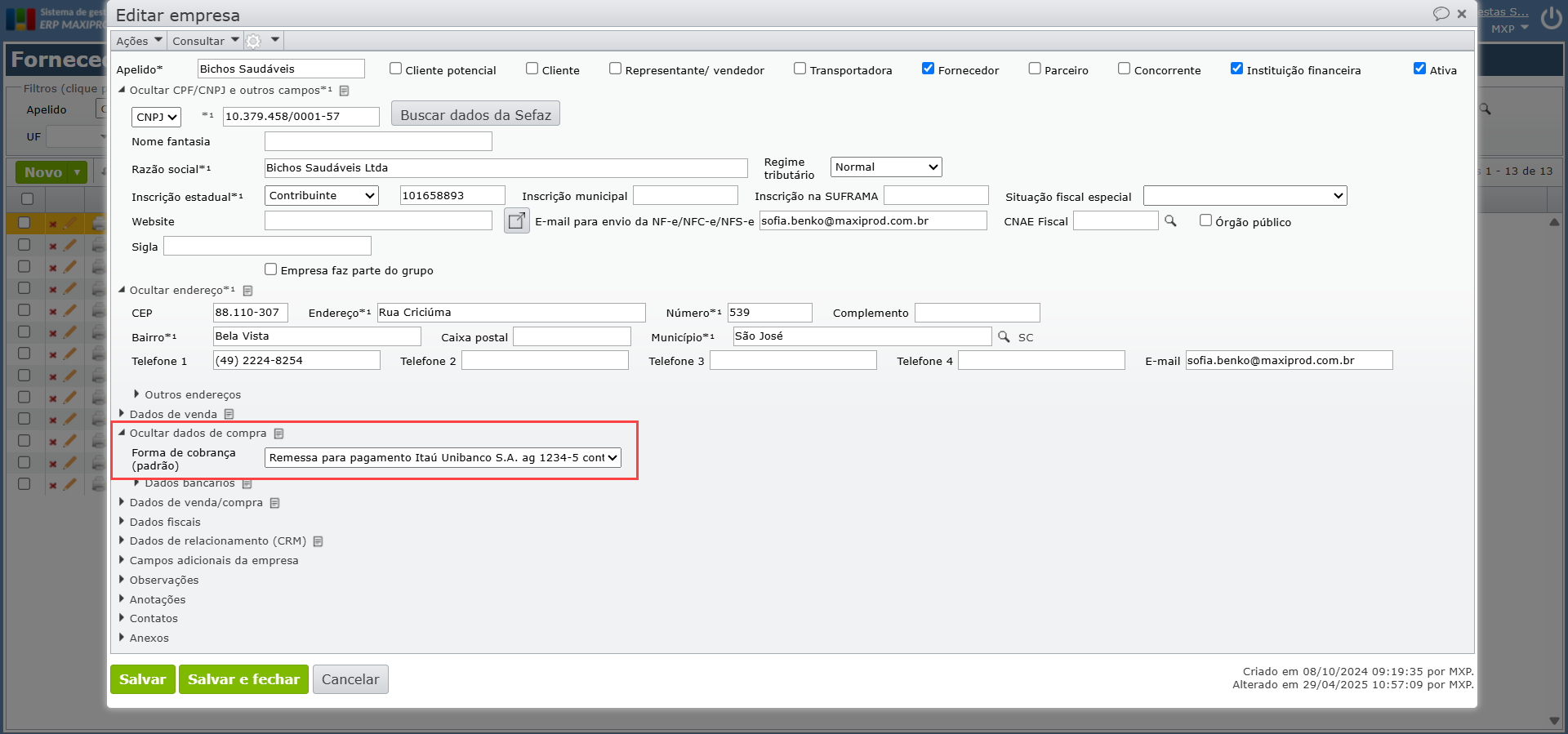Focus the Telefone 2 field
The image size is (1568, 734).
545,360
